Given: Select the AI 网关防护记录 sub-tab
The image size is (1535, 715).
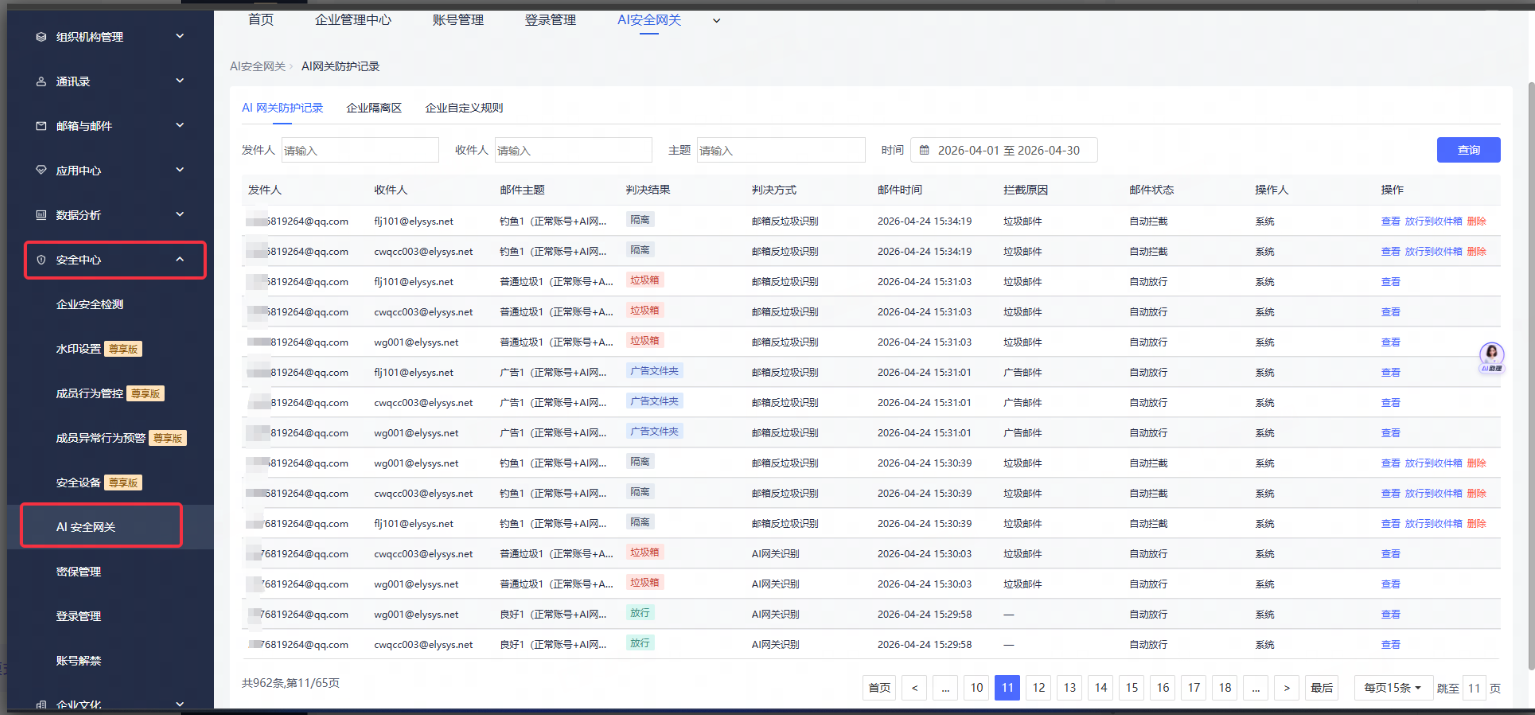Looking at the screenshot, I should pos(282,108).
